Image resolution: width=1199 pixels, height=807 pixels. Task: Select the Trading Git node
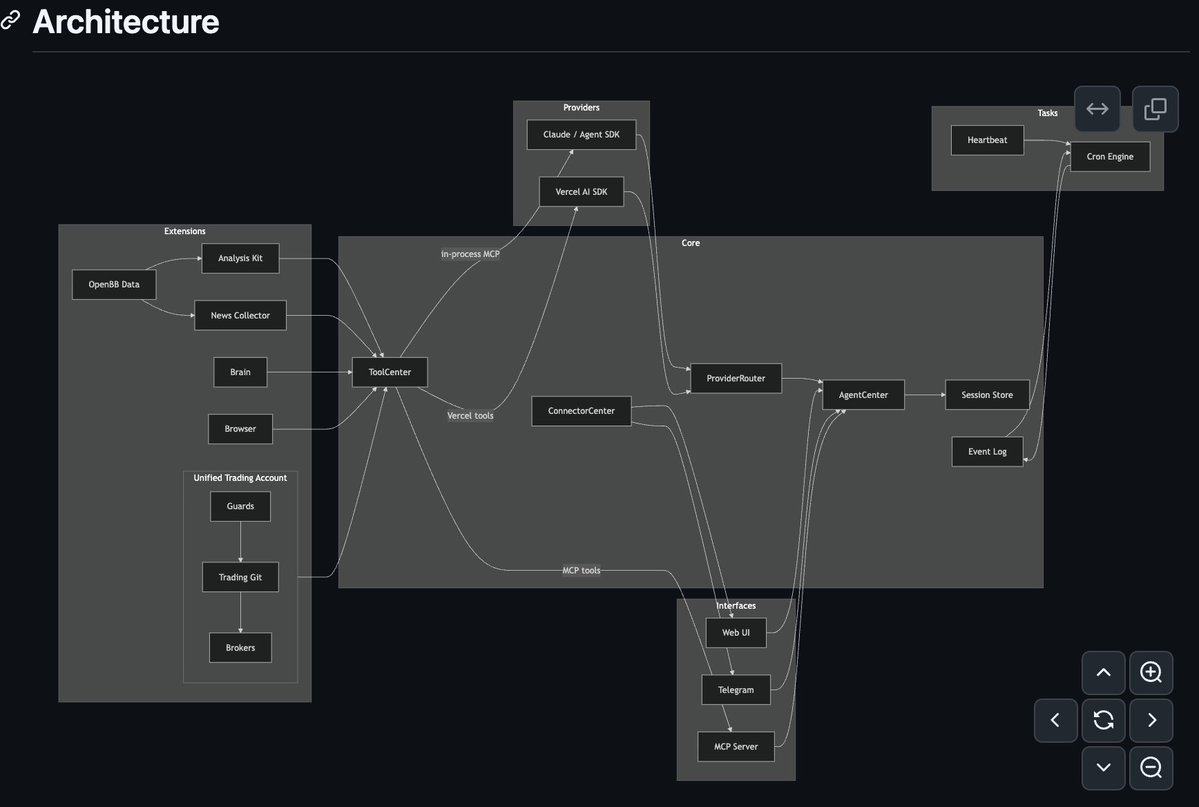(240, 577)
